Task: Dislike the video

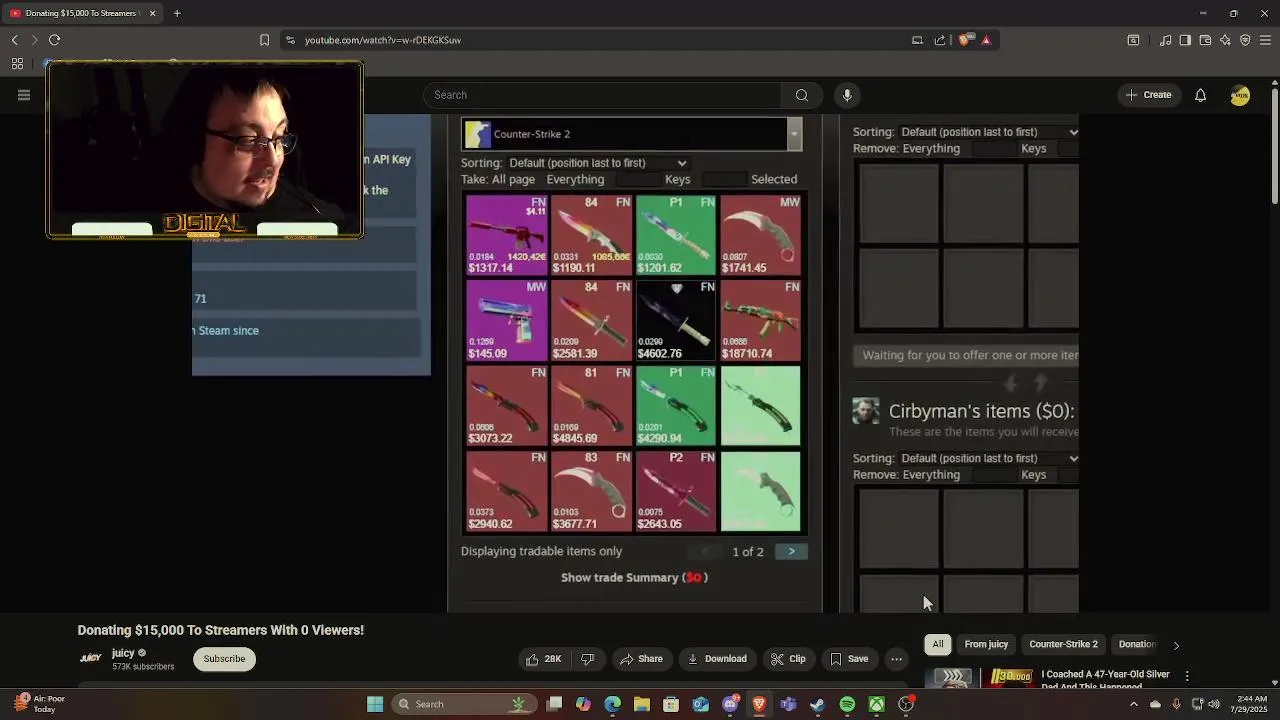Action: [588, 659]
